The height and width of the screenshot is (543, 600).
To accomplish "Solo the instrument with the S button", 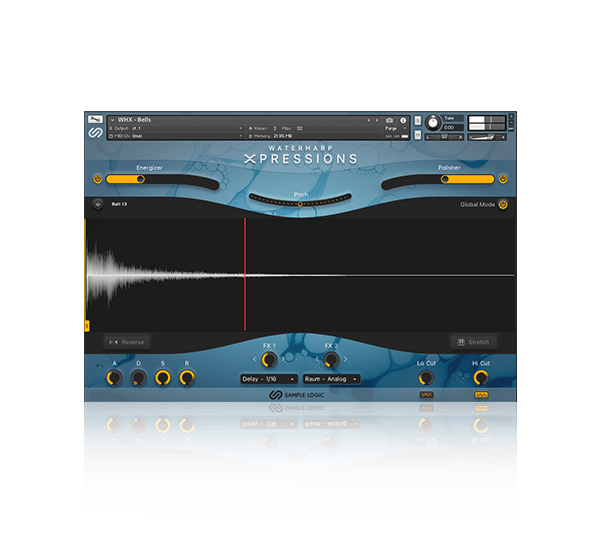I will (418, 121).
